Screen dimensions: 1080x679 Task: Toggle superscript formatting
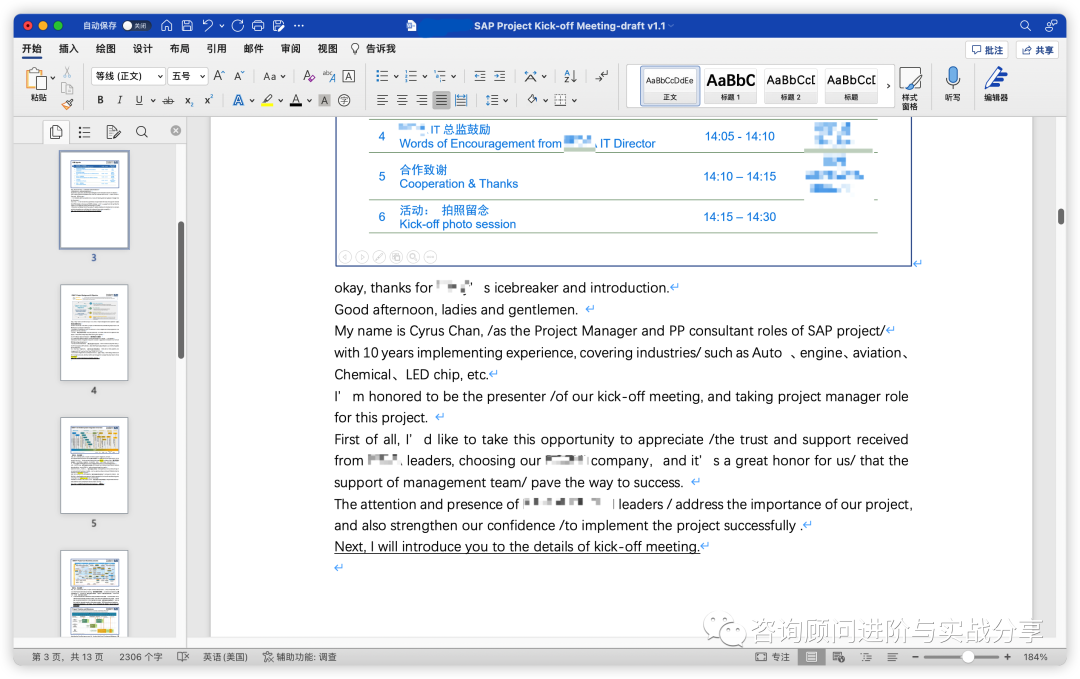click(x=209, y=100)
